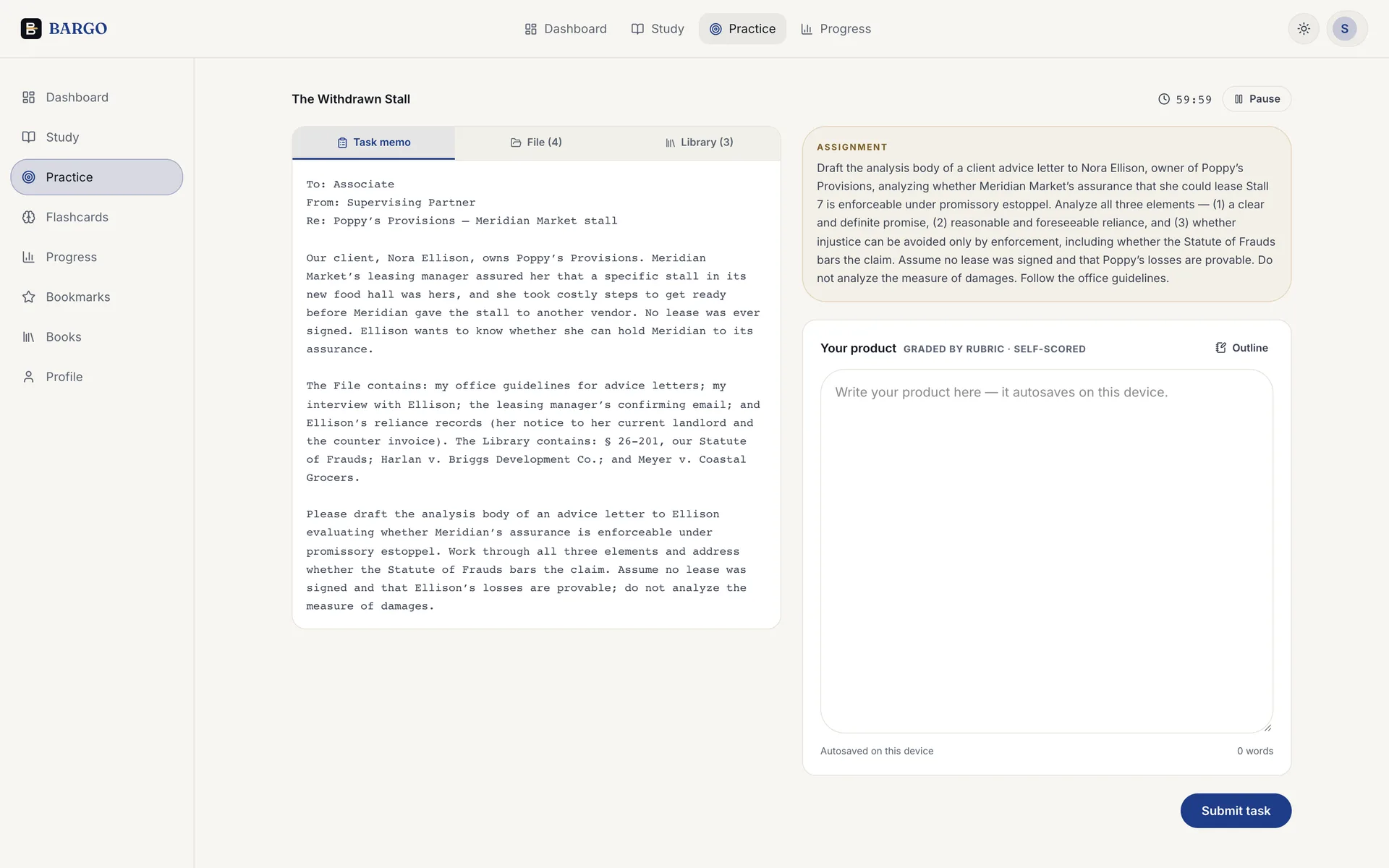Open Study in the top navigation
The width and height of the screenshot is (1389, 868).
[658, 29]
